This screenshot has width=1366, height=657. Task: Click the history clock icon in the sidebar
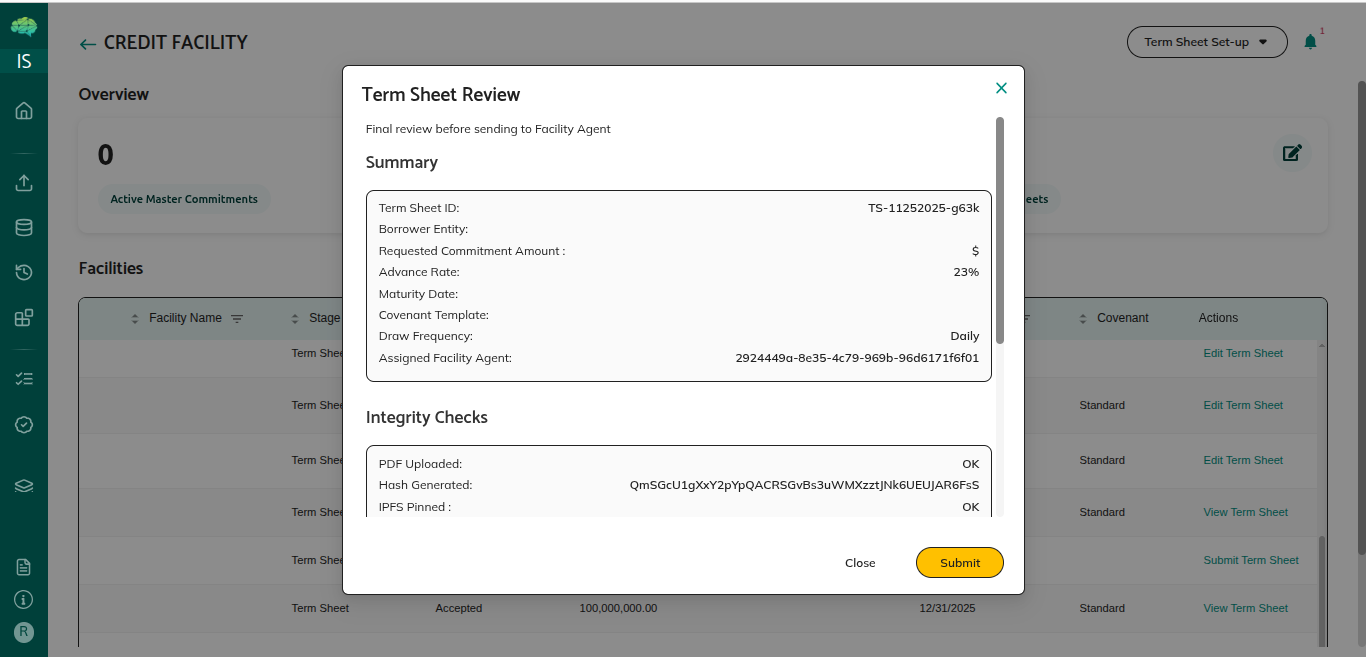(x=24, y=273)
